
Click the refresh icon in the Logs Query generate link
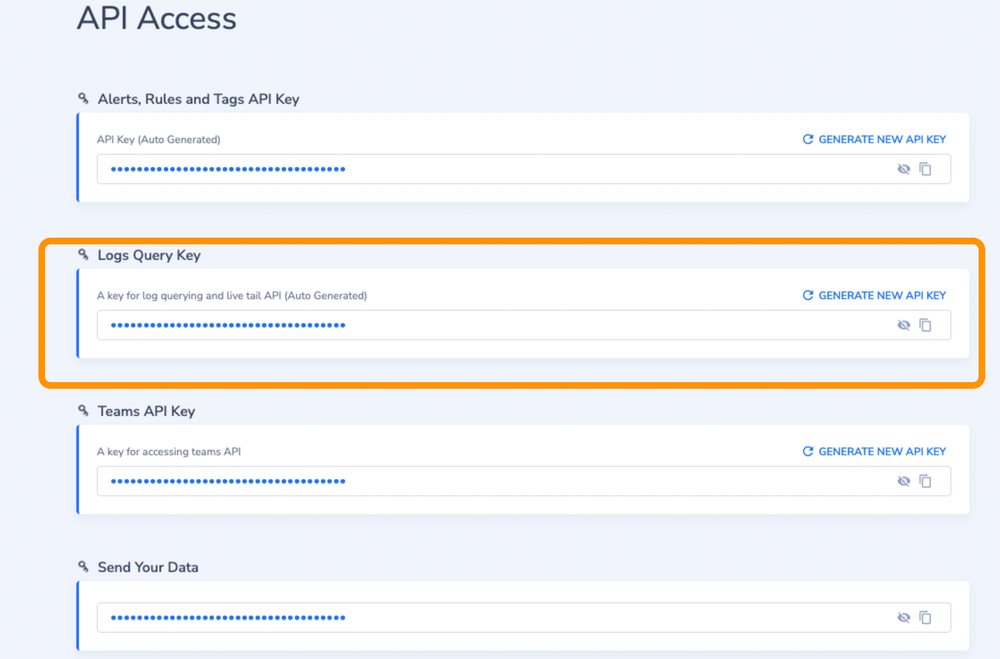[x=808, y=295]
